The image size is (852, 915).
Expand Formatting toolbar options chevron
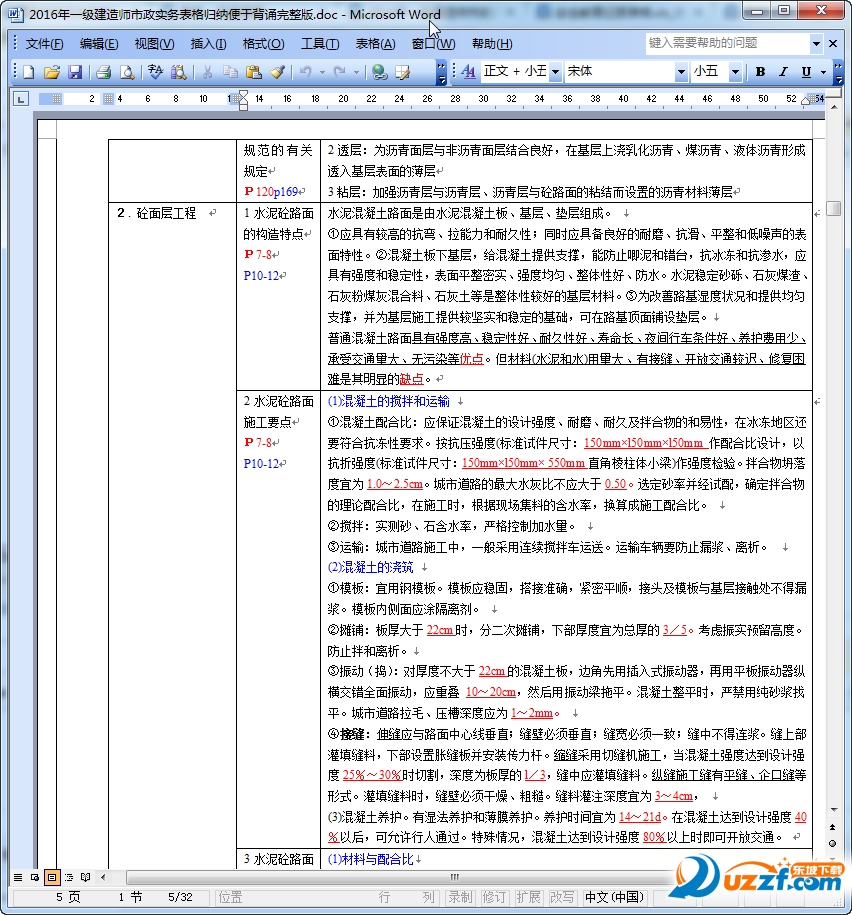(x=839, y=72)
